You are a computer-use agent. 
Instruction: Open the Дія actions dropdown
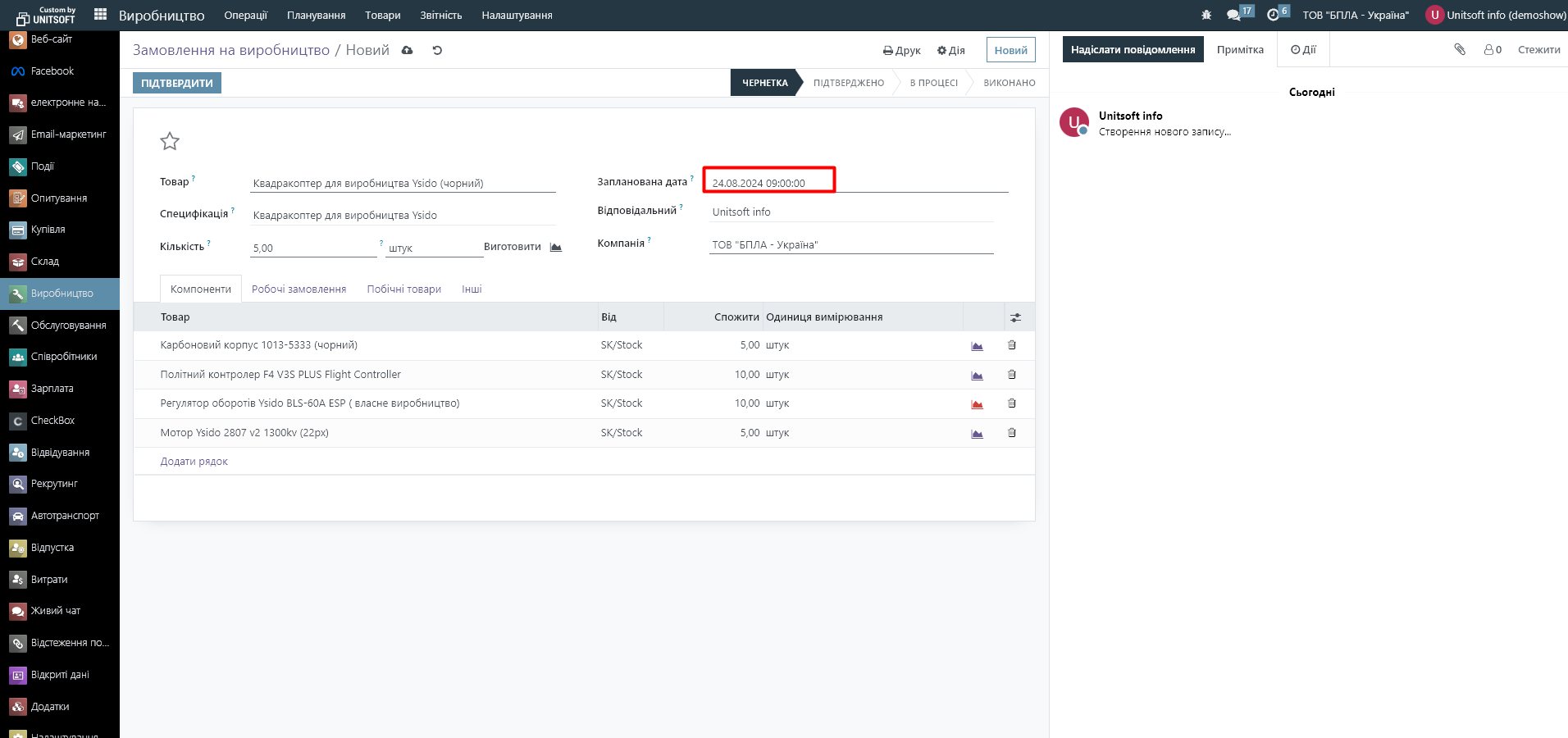(951, 50)
